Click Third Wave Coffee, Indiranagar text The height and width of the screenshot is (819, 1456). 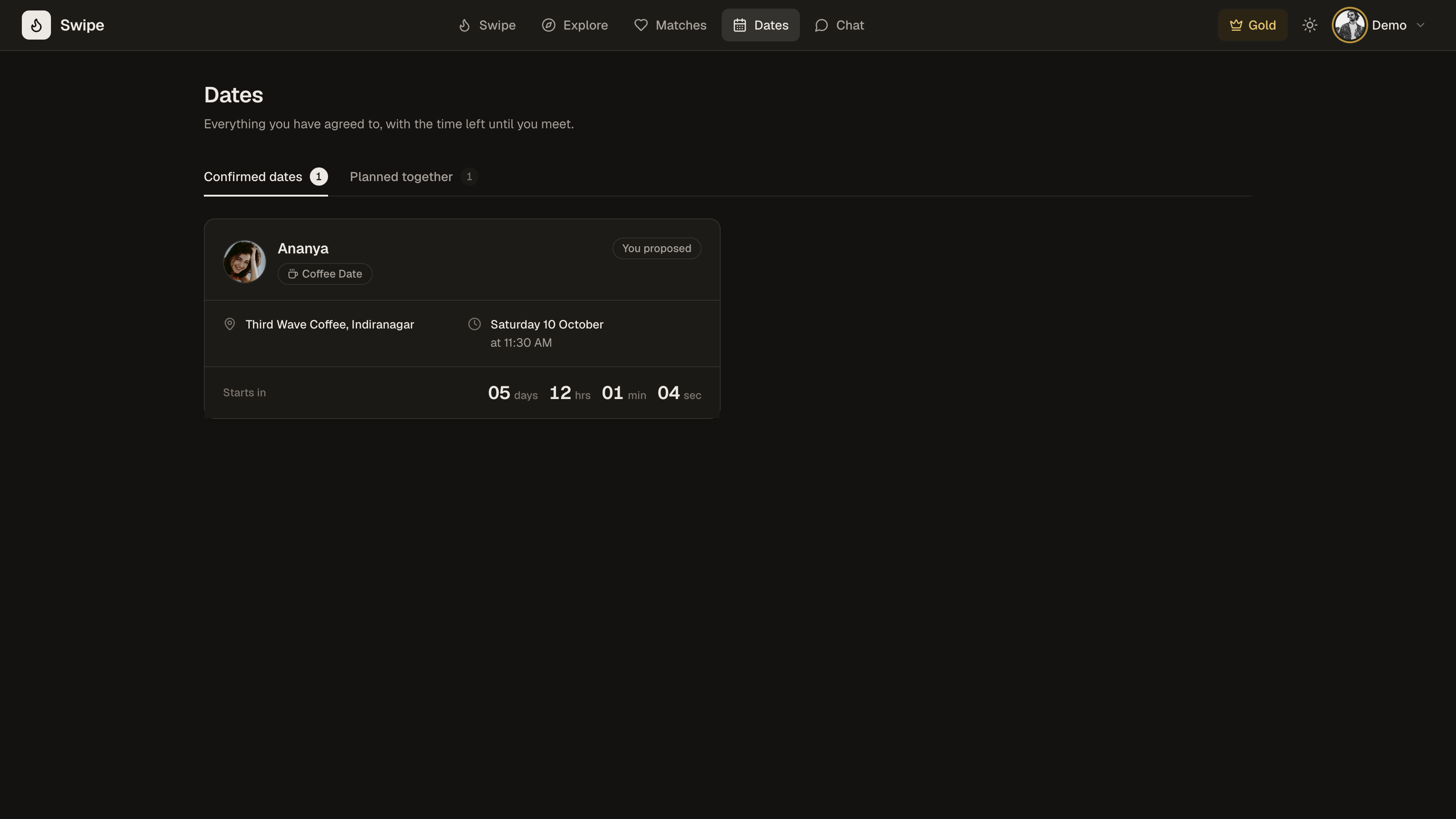(x=329, y=324)
